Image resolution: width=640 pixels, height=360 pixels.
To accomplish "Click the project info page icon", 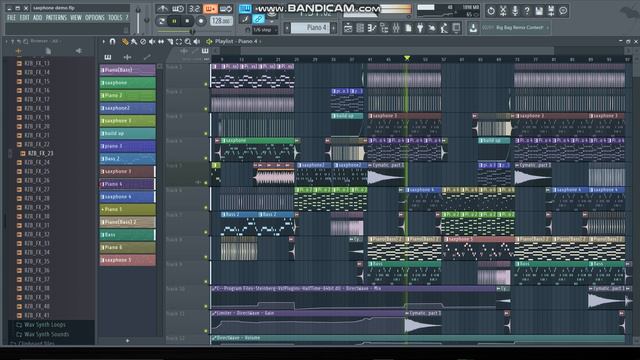I will tap(408, 28).
